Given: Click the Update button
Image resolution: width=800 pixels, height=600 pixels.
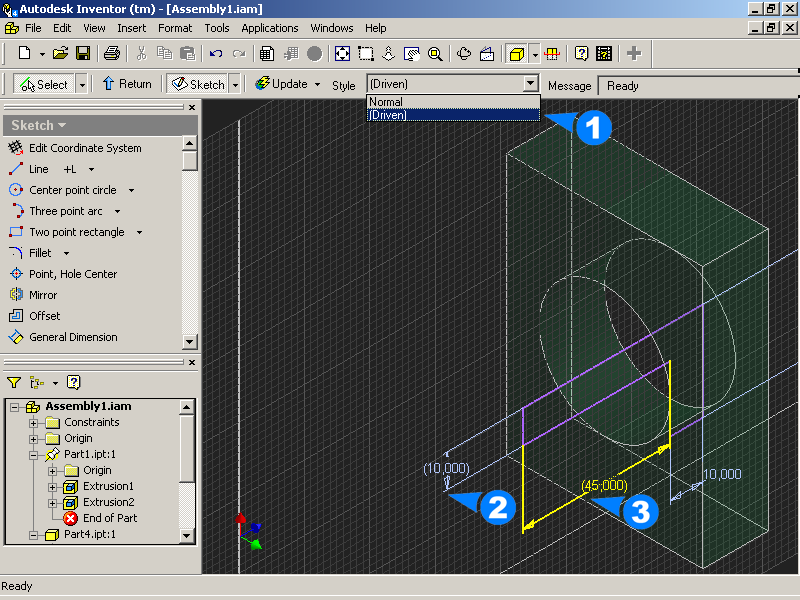Looking at the screenshot, I should [x=282, y=84].
